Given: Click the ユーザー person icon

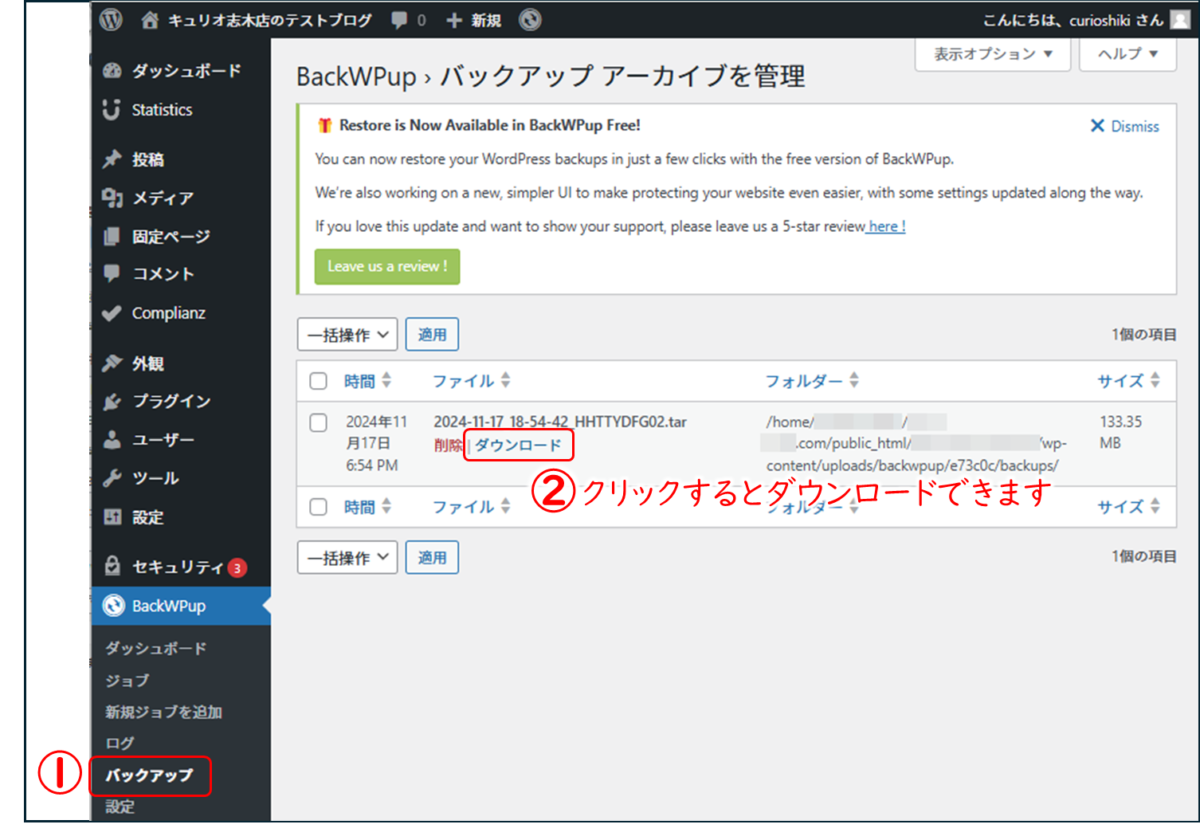Looking at the screenshot, I should pyautogui.click(x=112, y=440).
